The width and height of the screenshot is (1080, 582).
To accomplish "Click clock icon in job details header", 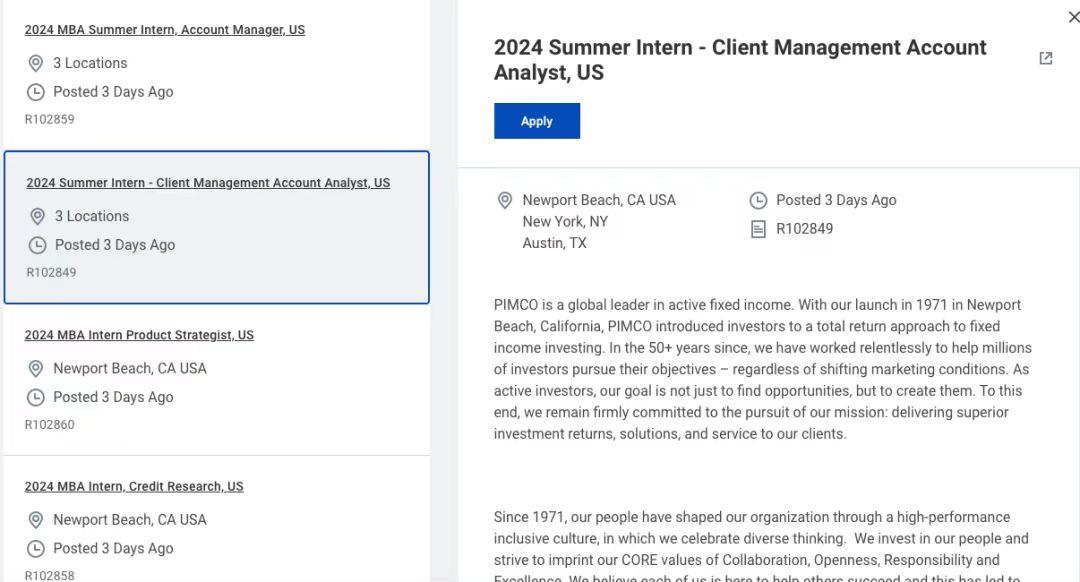I will 758,201.
